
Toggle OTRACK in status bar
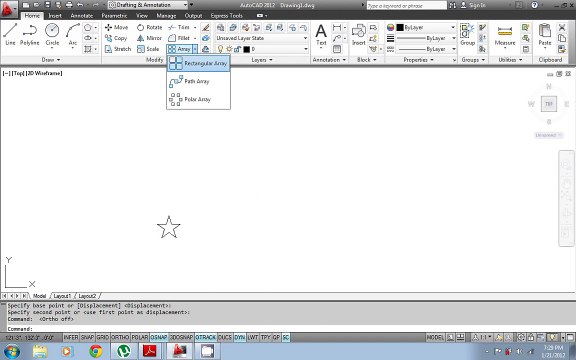(206, 337)
